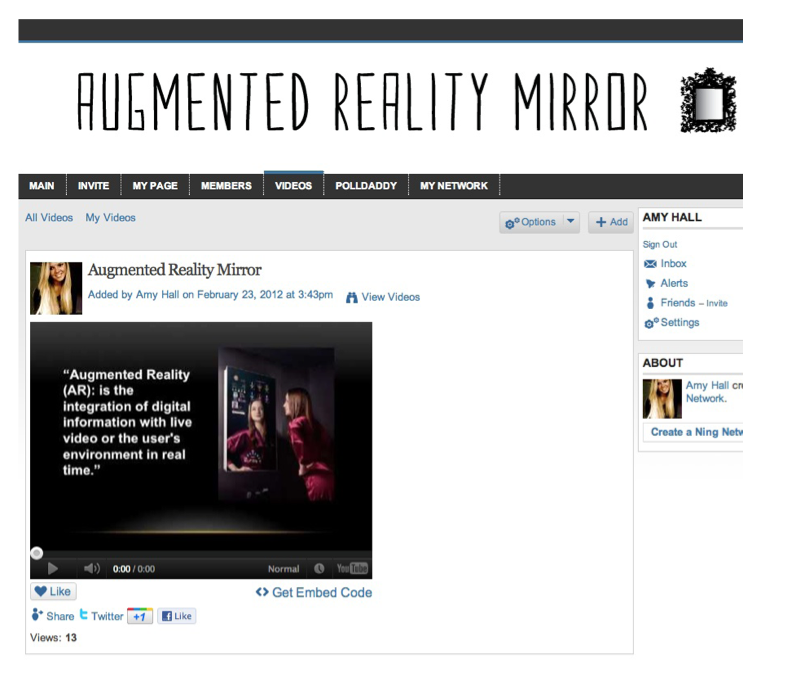
Task: Open Alerts in the sidebar
Action: point(673,283)
